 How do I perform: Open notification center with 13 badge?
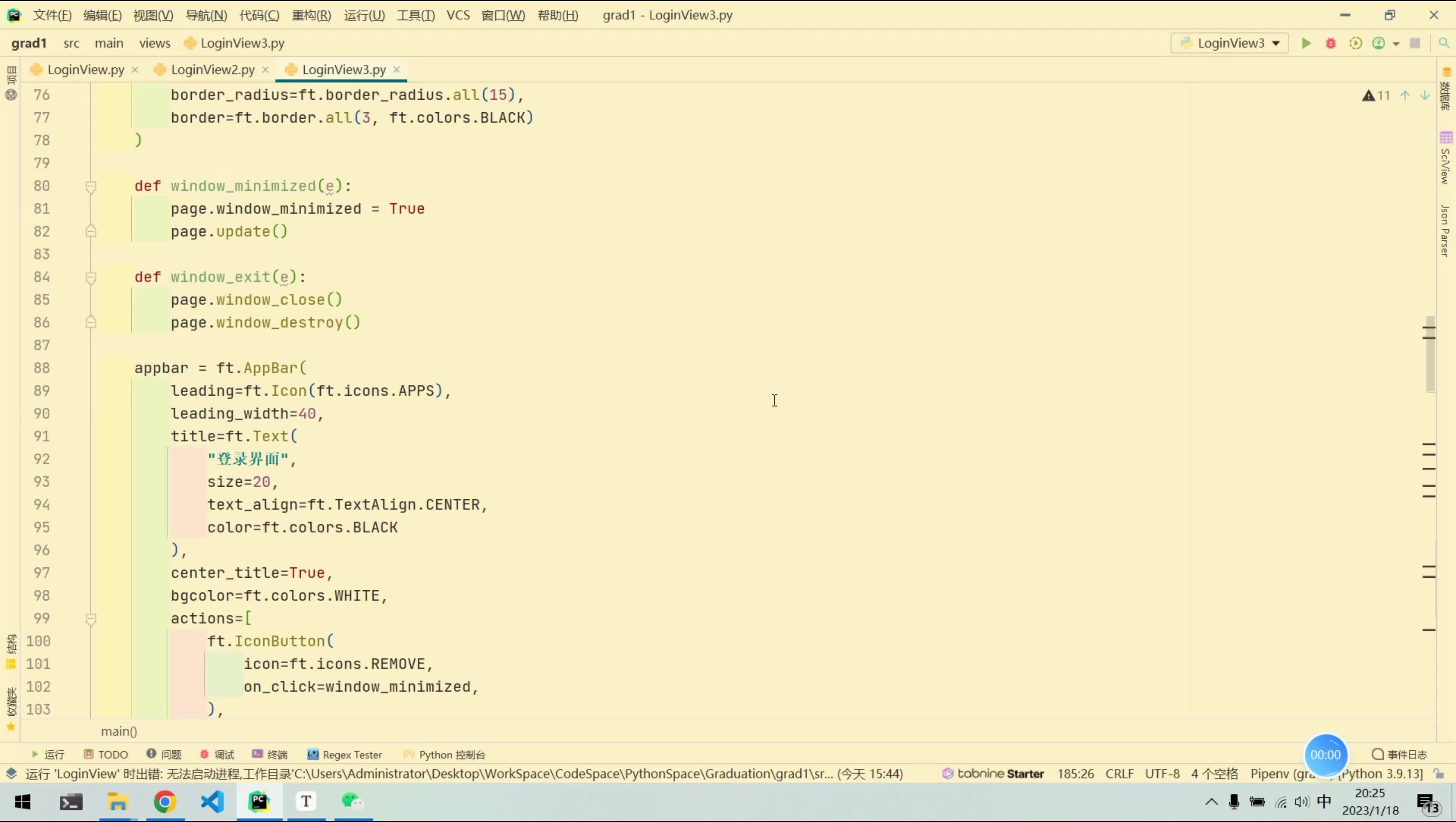pos(1428,803)
